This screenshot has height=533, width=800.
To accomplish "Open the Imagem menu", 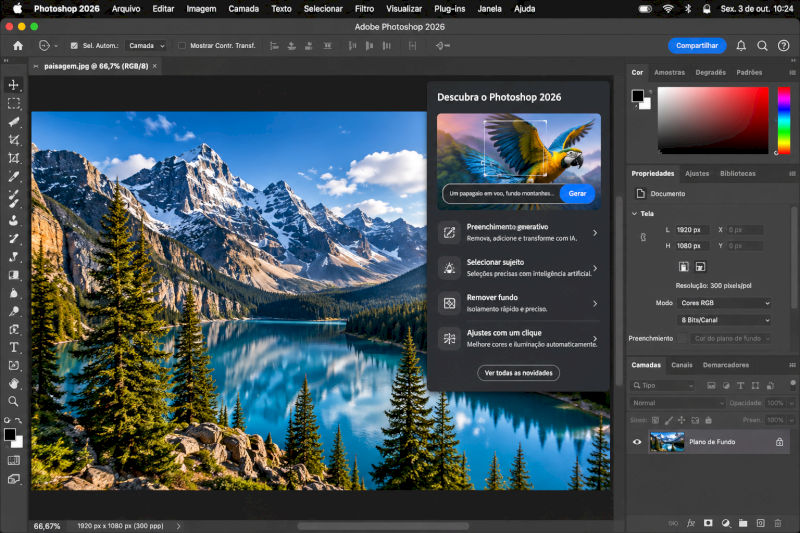I will click(x=201, y=9).
